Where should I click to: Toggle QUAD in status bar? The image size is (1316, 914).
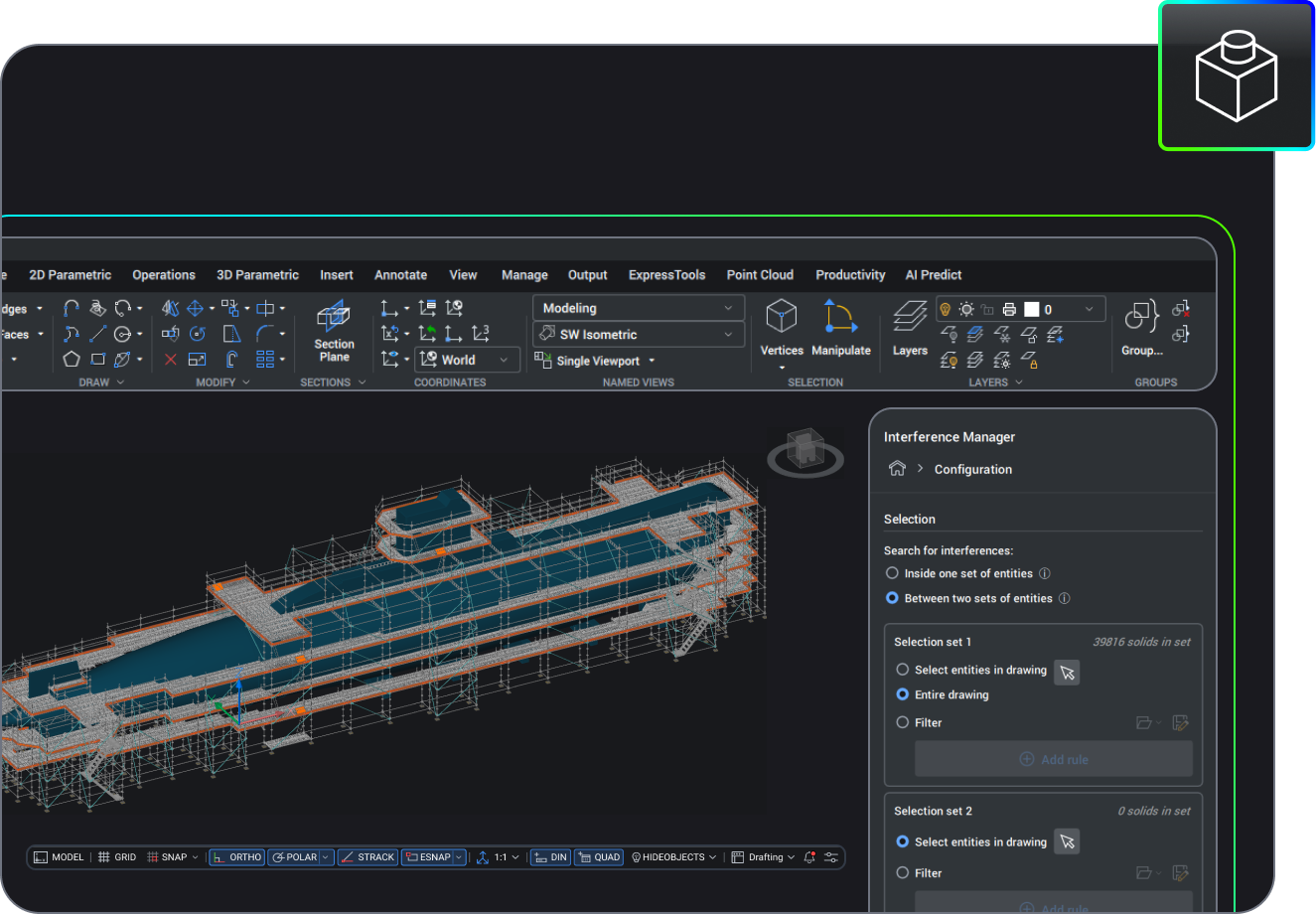599,857
